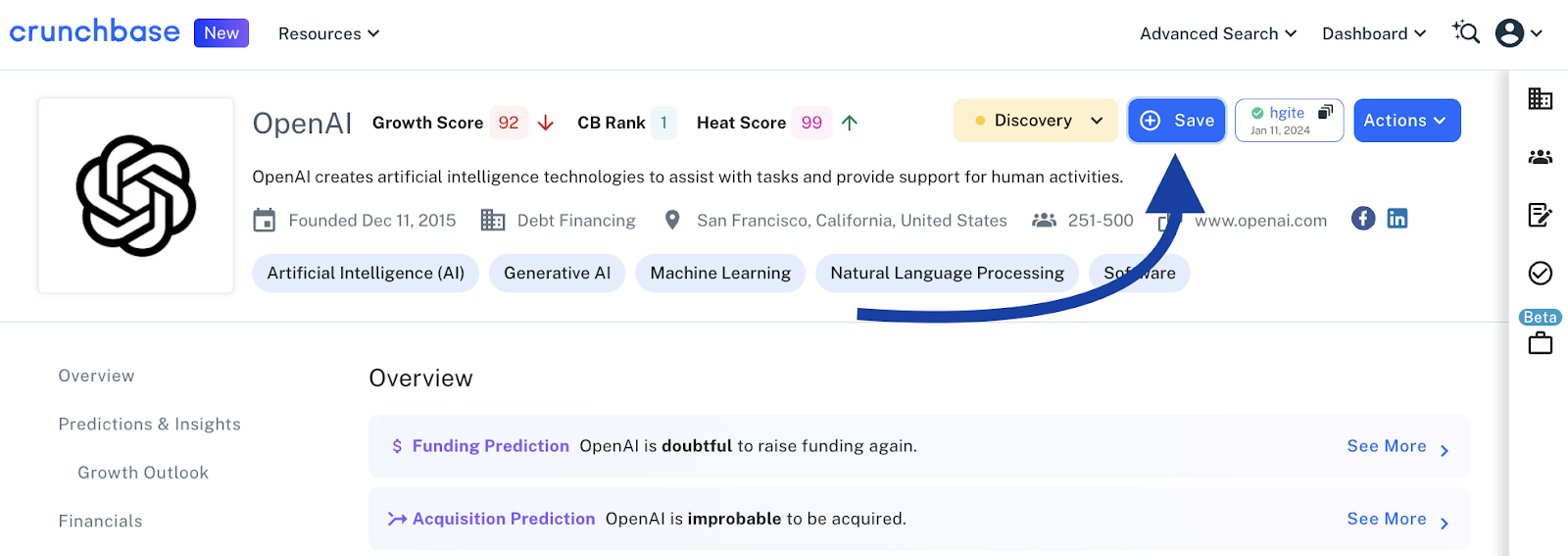Click the CB Rank value 1

point(663,123)
